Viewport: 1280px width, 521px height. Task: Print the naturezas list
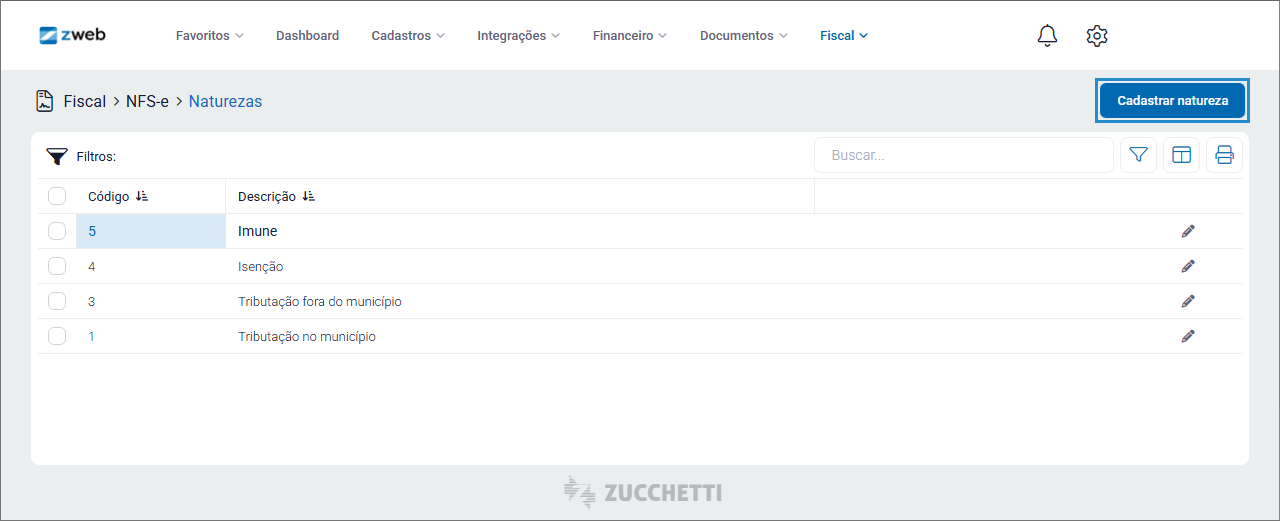(1224, 155)
